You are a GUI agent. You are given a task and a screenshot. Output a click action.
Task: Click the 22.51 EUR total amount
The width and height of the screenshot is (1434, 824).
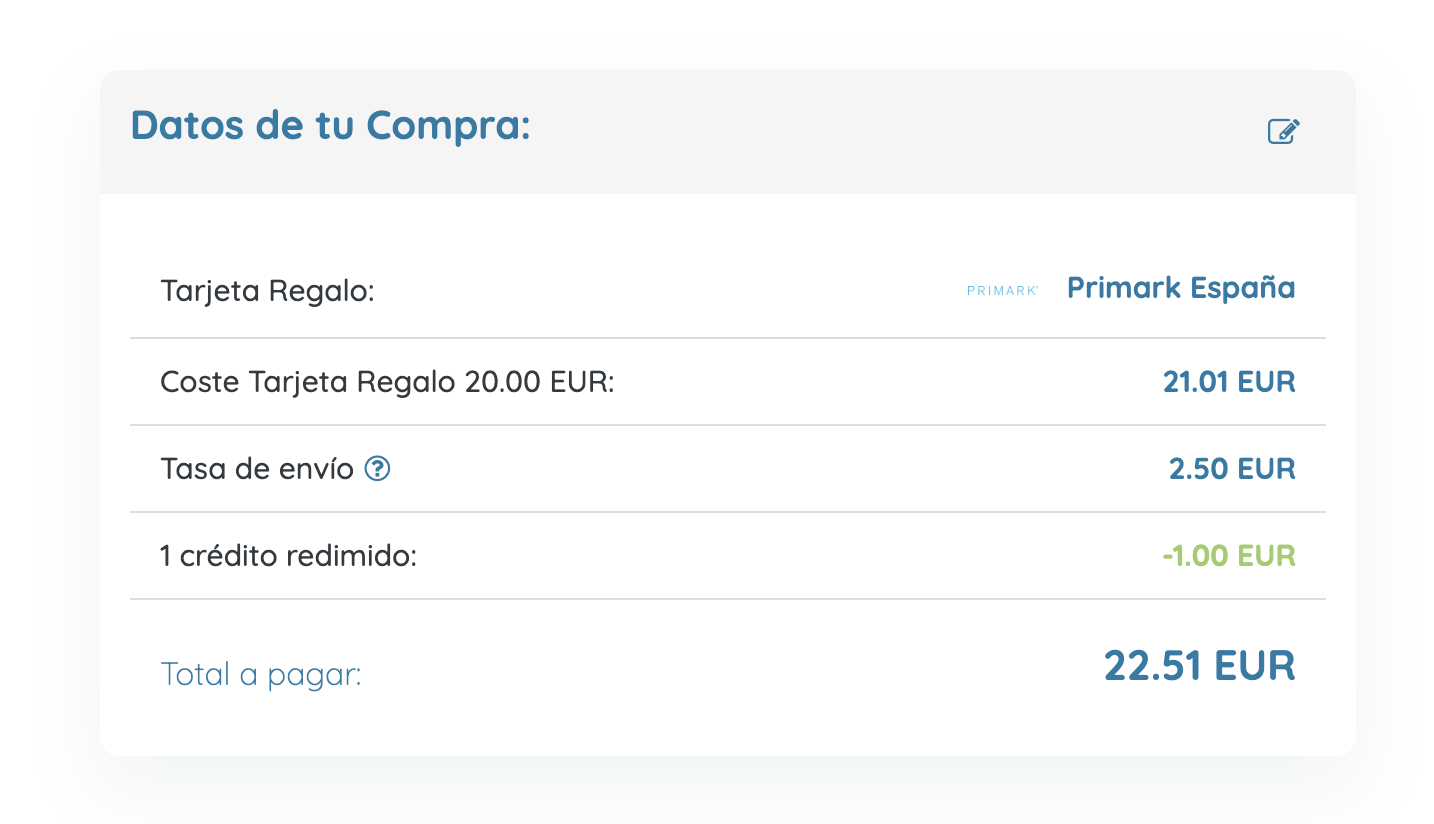pos(1200,665)
